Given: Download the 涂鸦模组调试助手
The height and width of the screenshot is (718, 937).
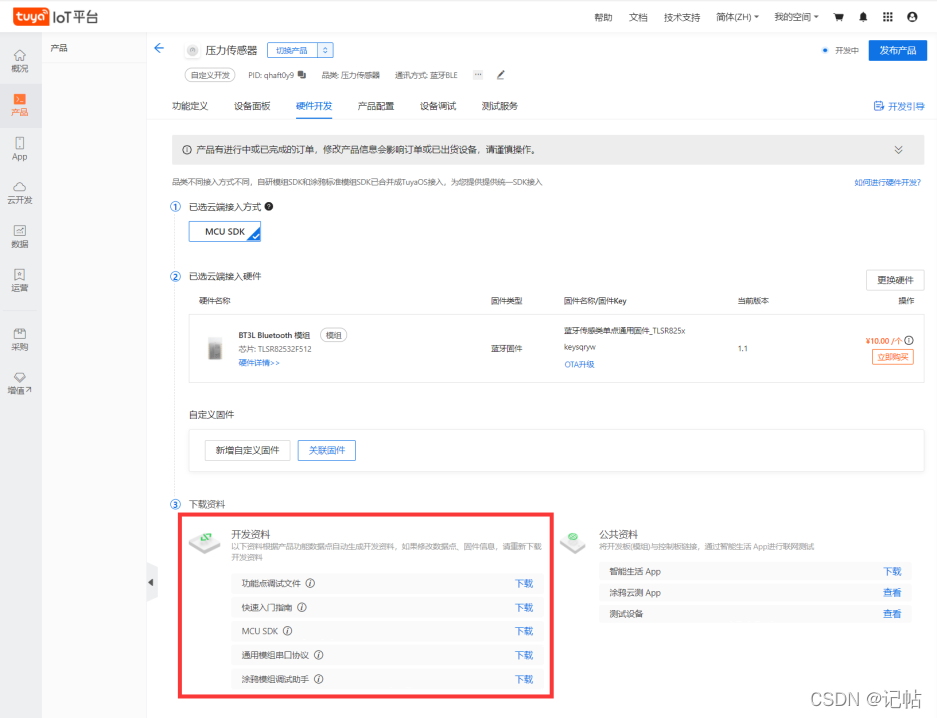Looking at the screenshot, I should (524, 679).
